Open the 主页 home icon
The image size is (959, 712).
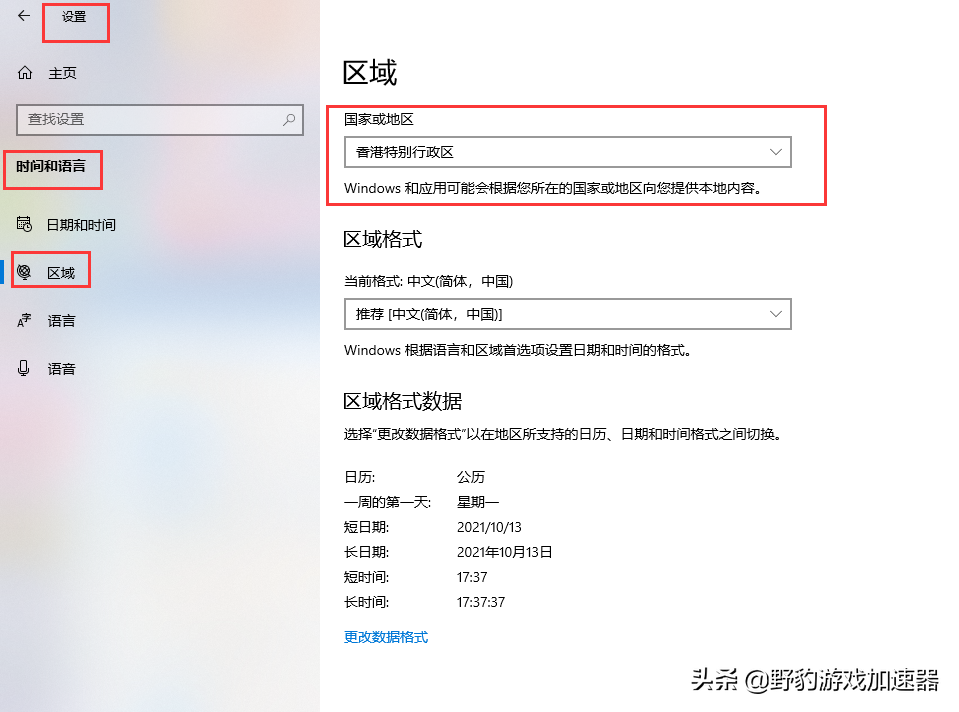(24, 73)
